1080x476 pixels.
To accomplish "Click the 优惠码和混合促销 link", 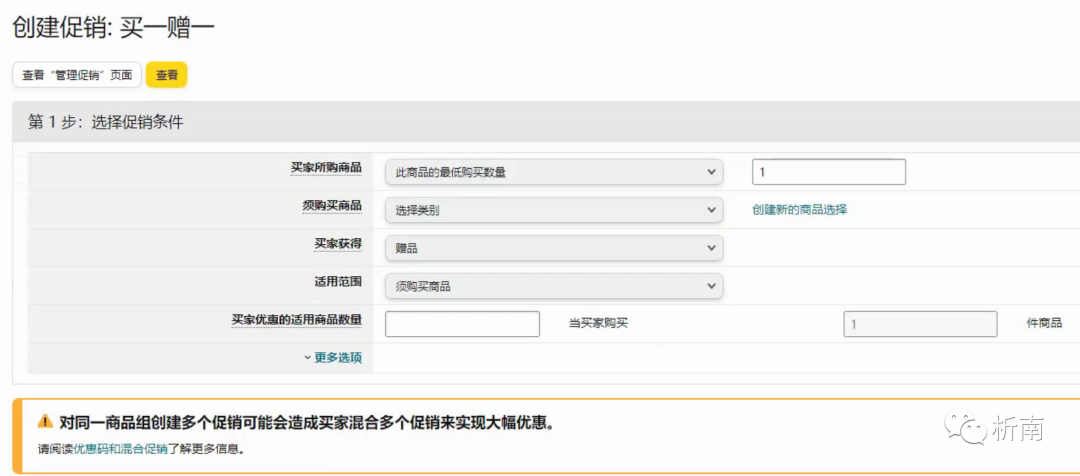I will 121,449.
